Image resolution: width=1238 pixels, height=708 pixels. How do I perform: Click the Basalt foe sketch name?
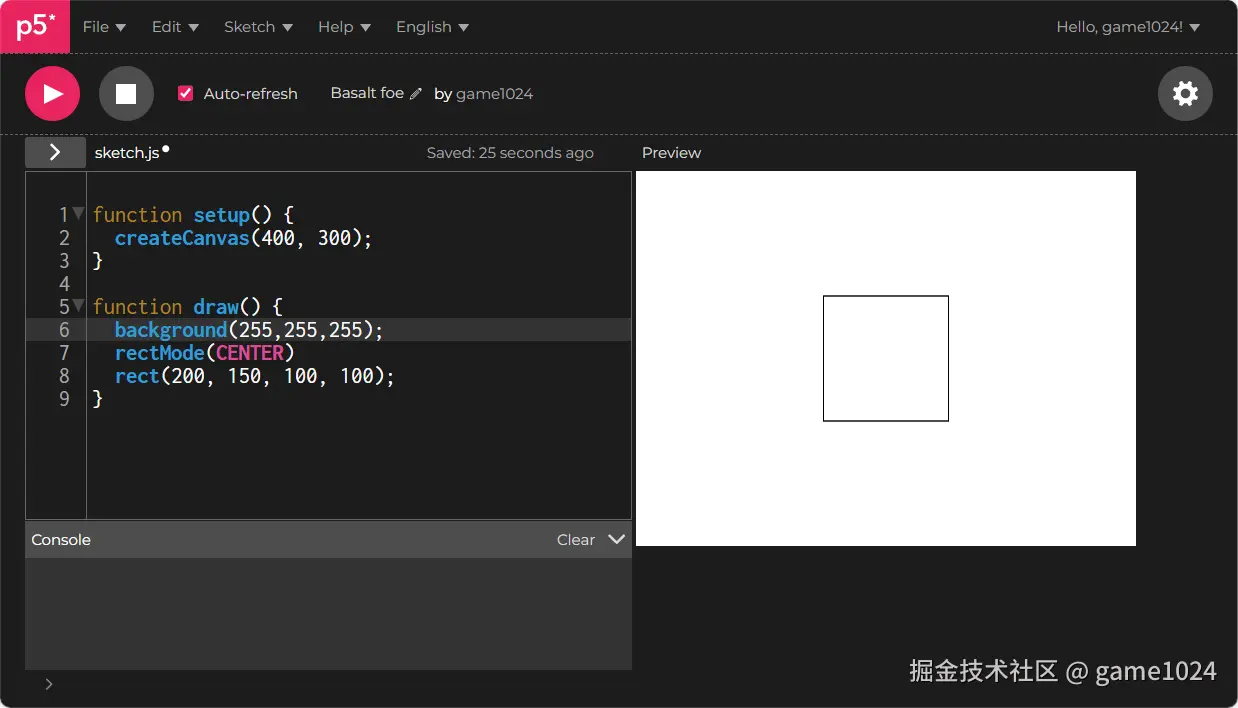367,93
